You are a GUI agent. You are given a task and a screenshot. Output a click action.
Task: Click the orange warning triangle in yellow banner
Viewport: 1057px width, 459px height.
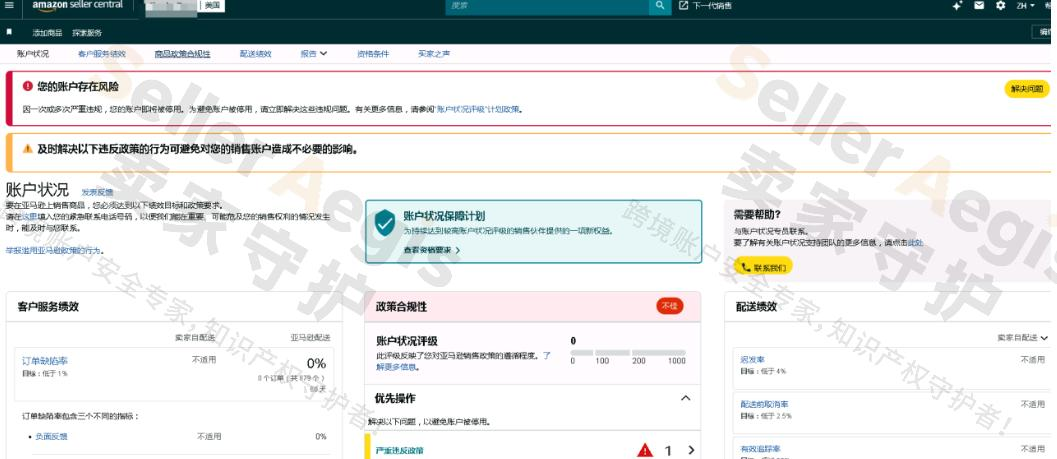click(28, 148)
